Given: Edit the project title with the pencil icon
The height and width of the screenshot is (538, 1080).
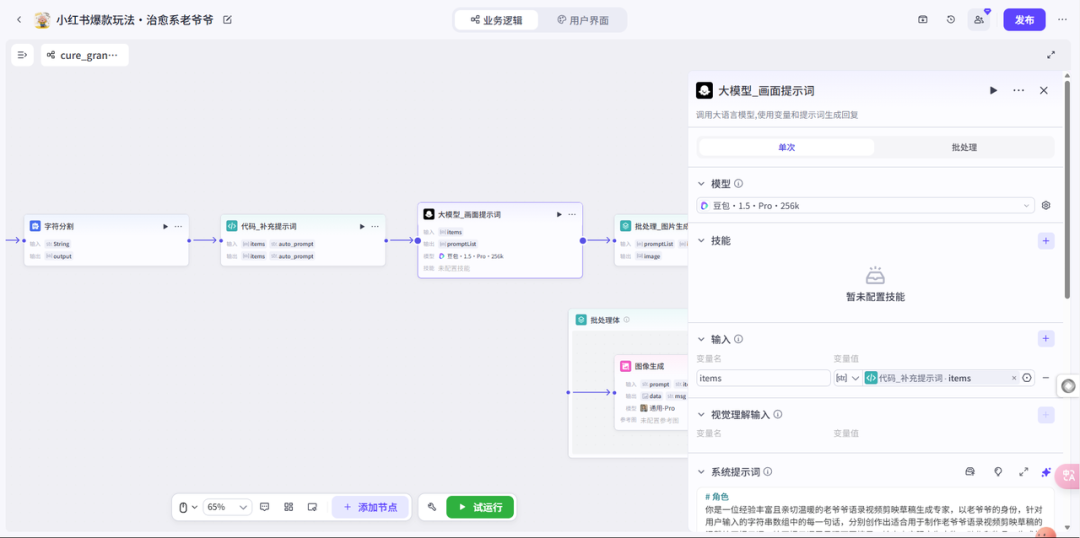Looking at the screenshot, I should [227, 20].
